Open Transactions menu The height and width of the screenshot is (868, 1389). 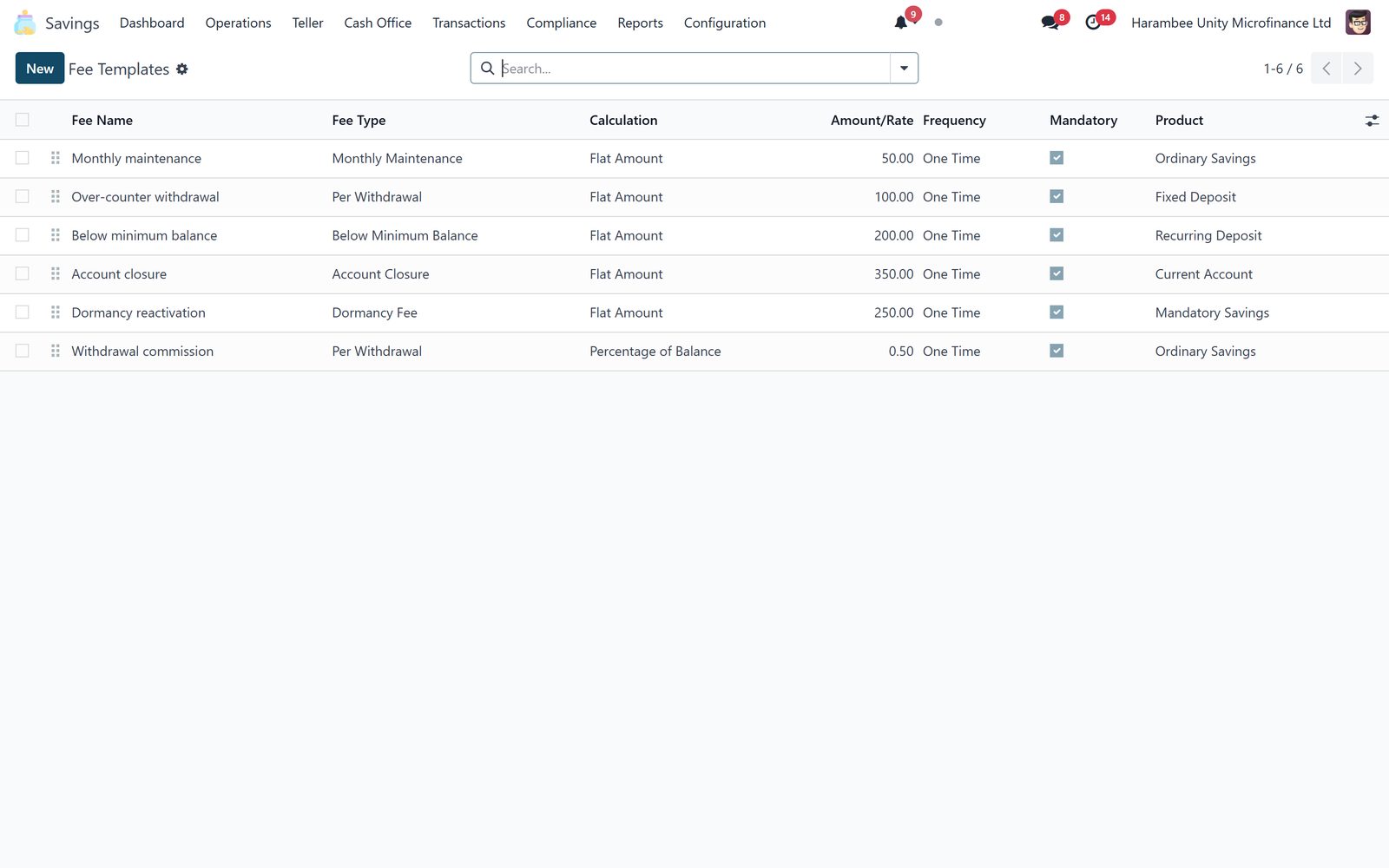coord(469,23)
